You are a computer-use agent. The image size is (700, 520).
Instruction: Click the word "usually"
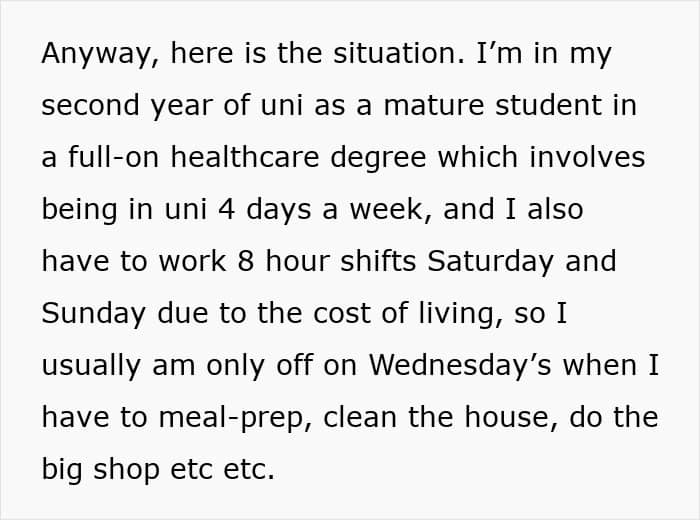(90, 366)
